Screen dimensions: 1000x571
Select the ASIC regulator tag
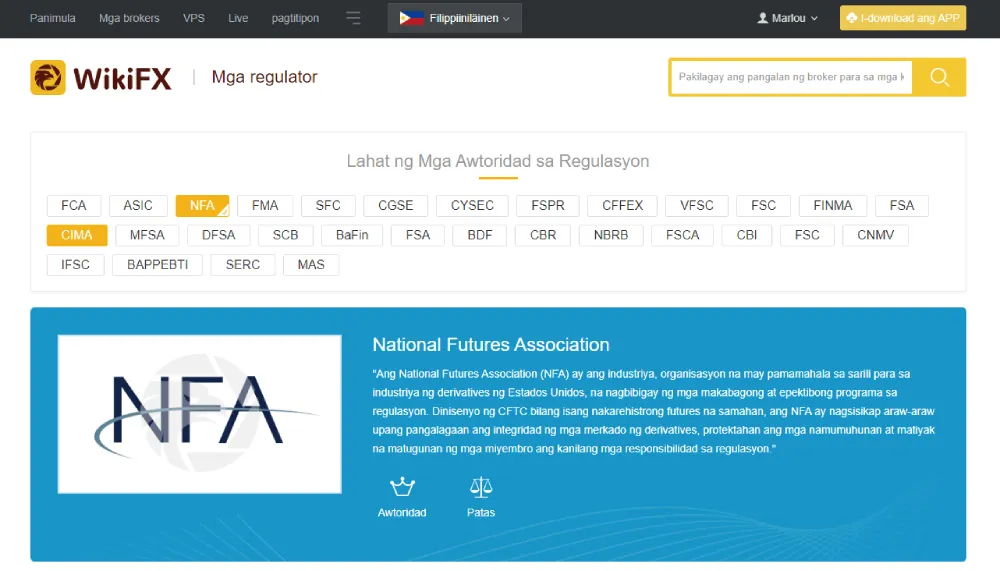coord(138,205)
